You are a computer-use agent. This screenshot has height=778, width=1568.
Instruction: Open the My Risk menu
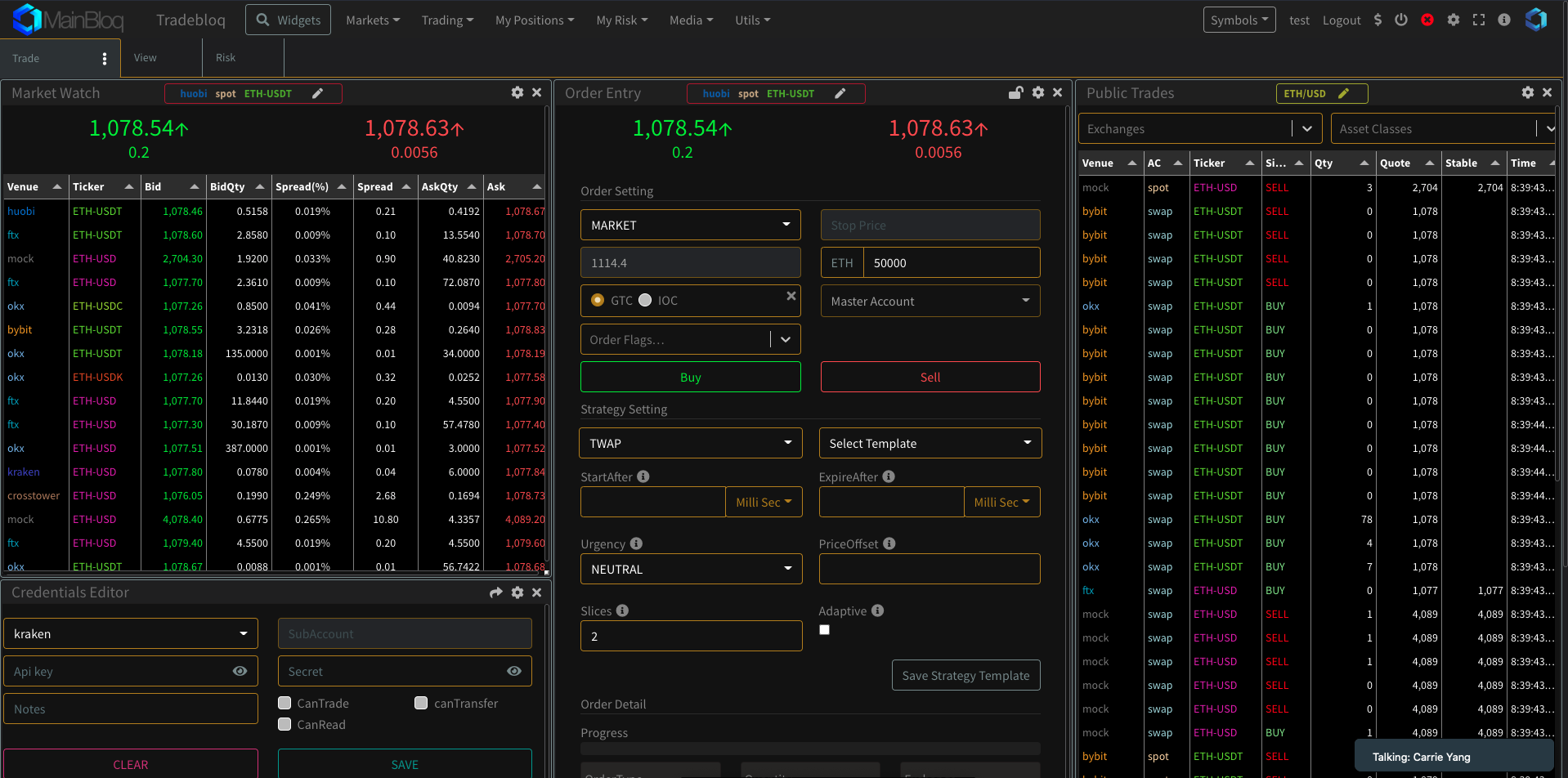(621, 20)
